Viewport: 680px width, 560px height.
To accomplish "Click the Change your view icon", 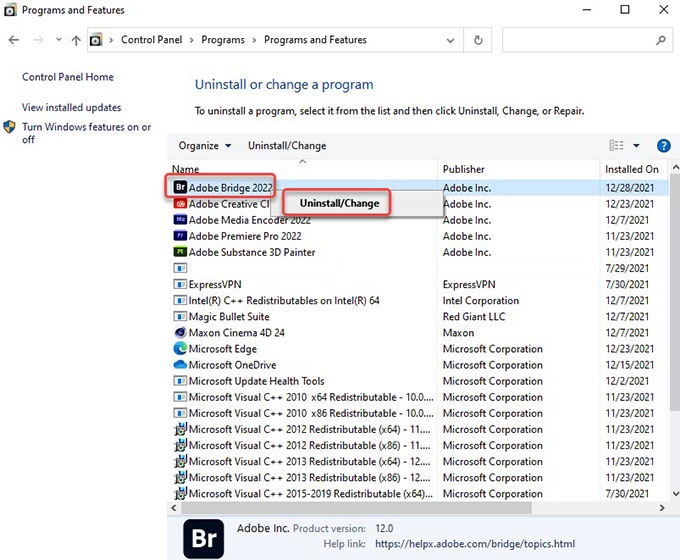I will 616,145.
